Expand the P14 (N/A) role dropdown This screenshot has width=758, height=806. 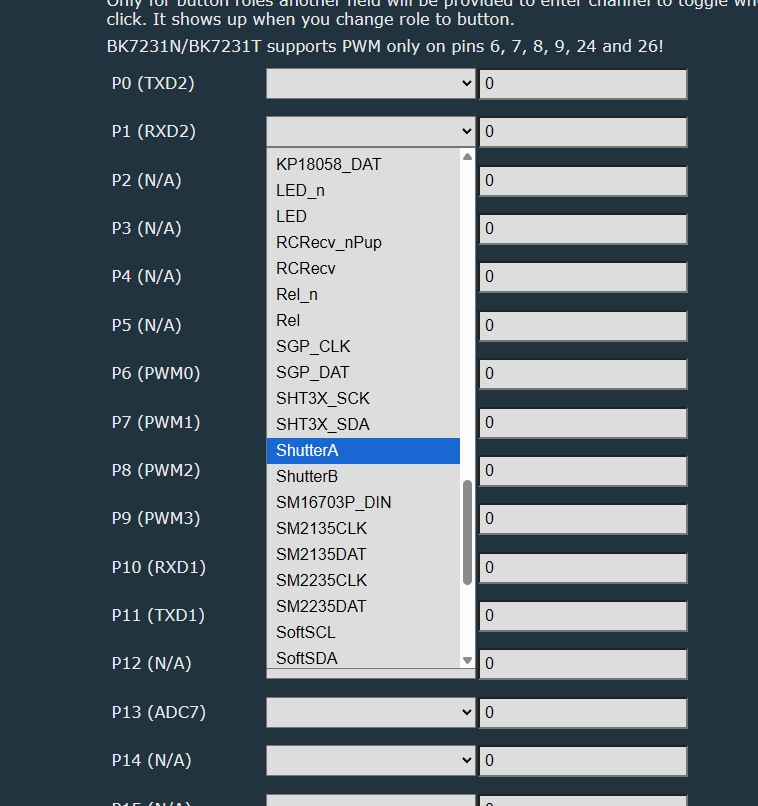click(x=370, y=761)
